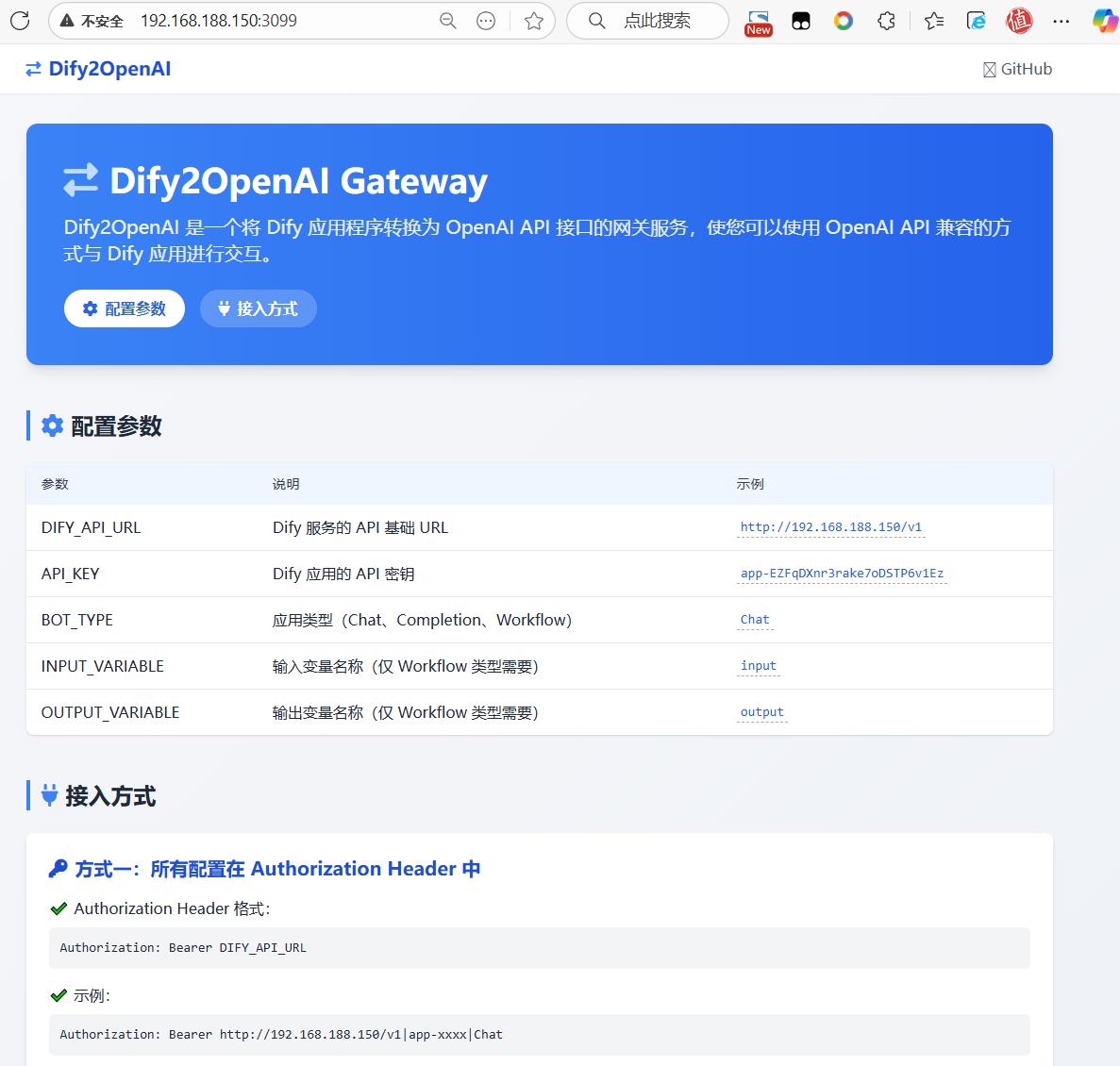The image size is (1120, 1066).
Task: Focus the 点此搜索 search box
Action: click(x=647, y=21)
